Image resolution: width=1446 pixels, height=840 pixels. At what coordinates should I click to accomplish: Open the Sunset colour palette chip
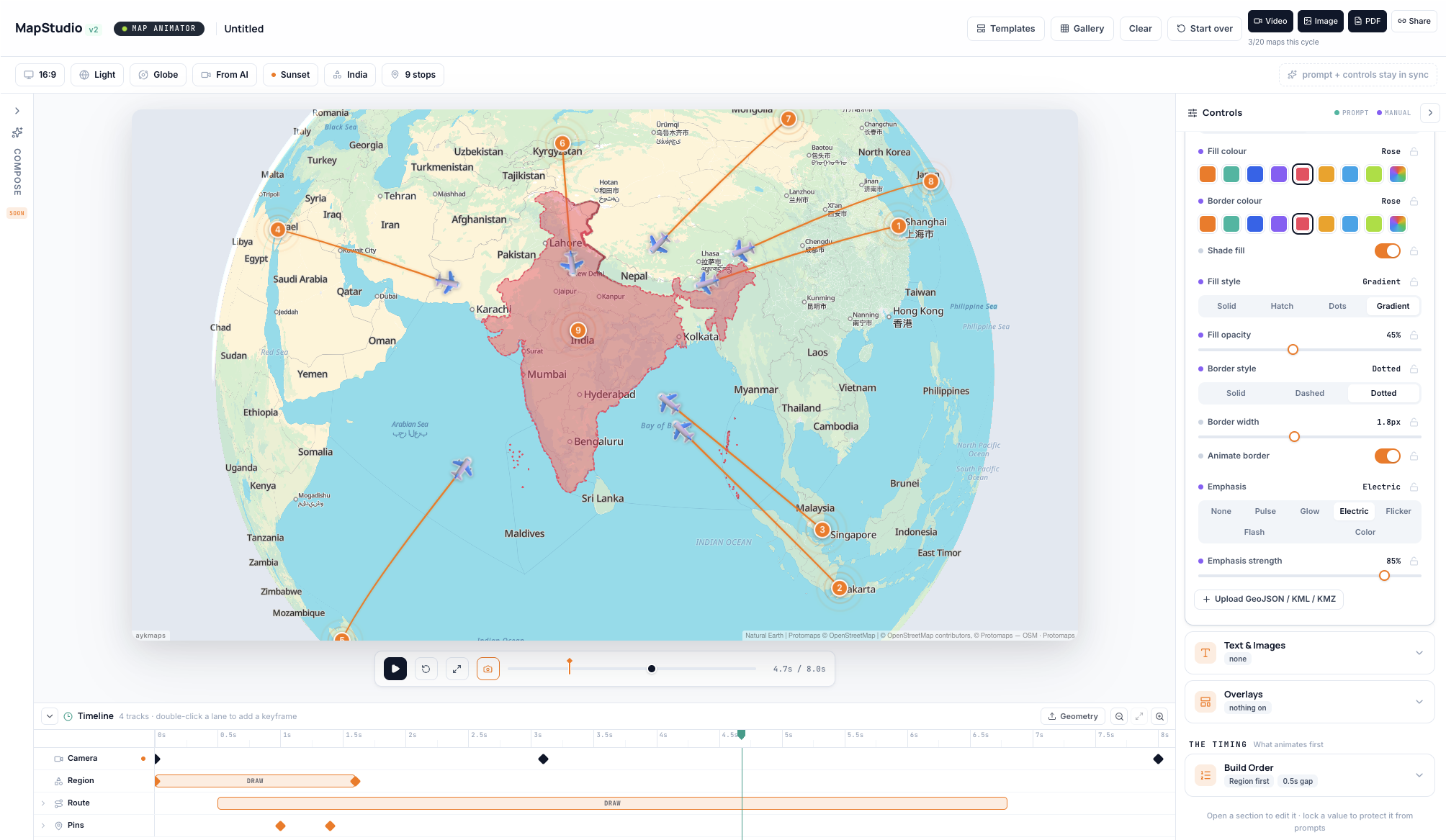coord(290,75)
